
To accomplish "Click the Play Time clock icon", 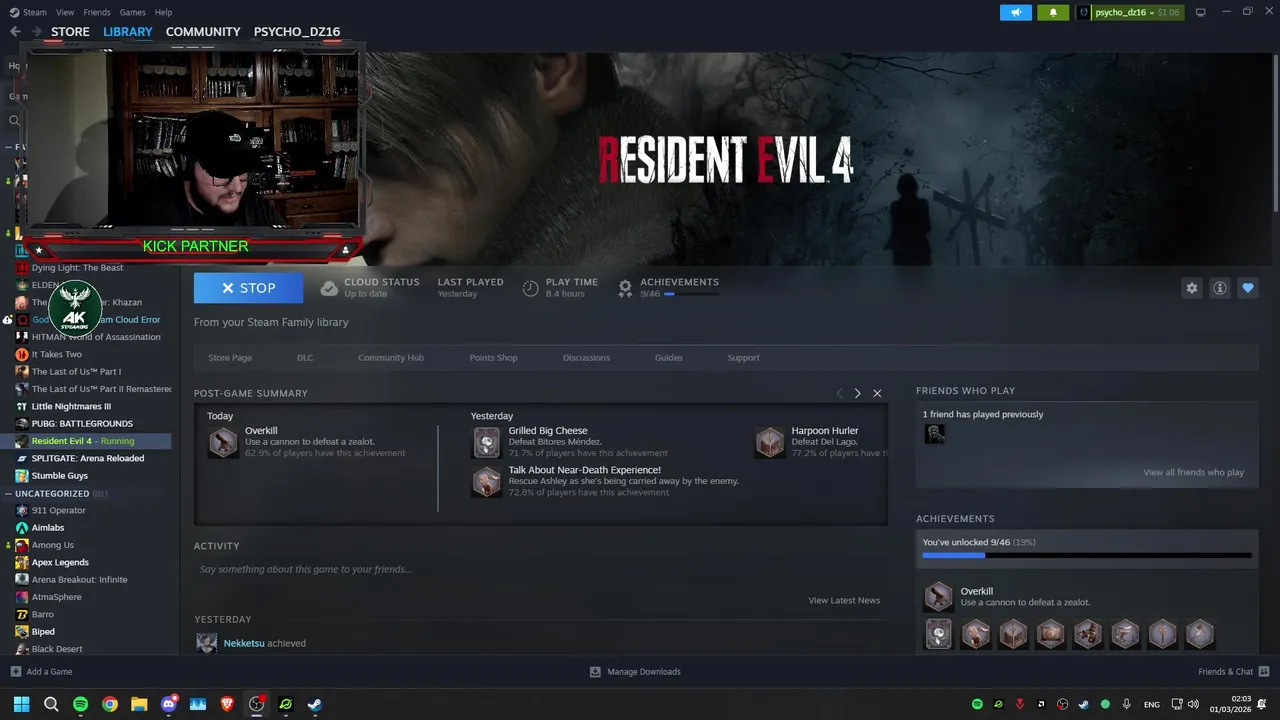I will click(x=530, y=288).
